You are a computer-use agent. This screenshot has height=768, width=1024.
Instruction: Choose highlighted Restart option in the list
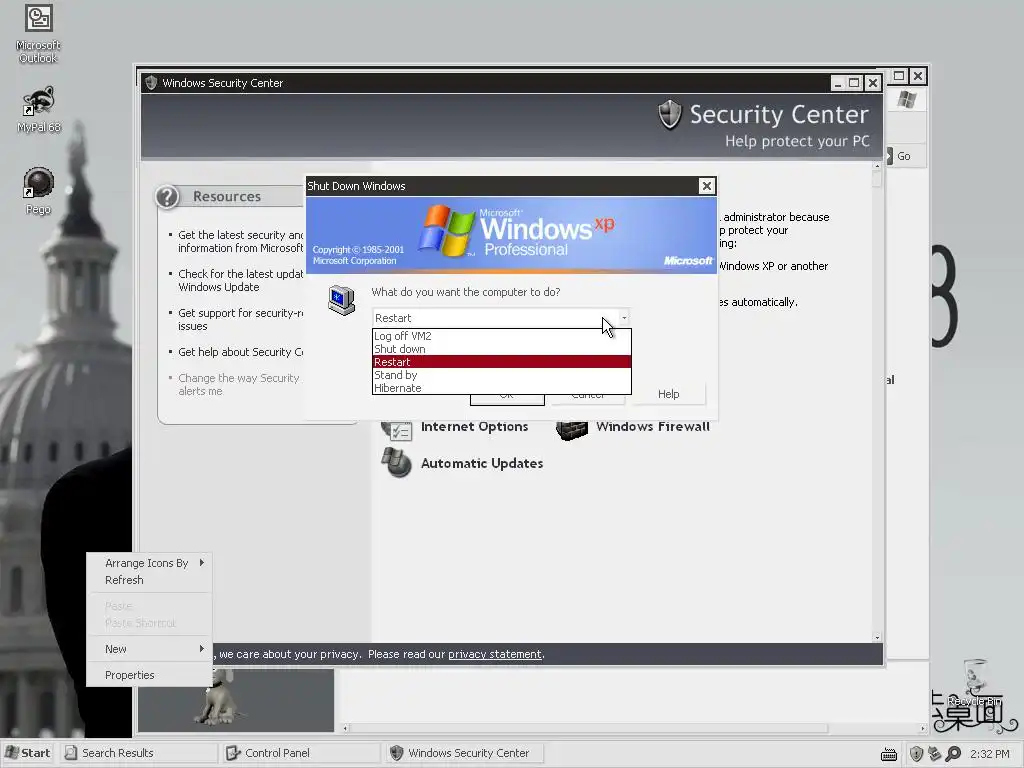coord(502,362)
